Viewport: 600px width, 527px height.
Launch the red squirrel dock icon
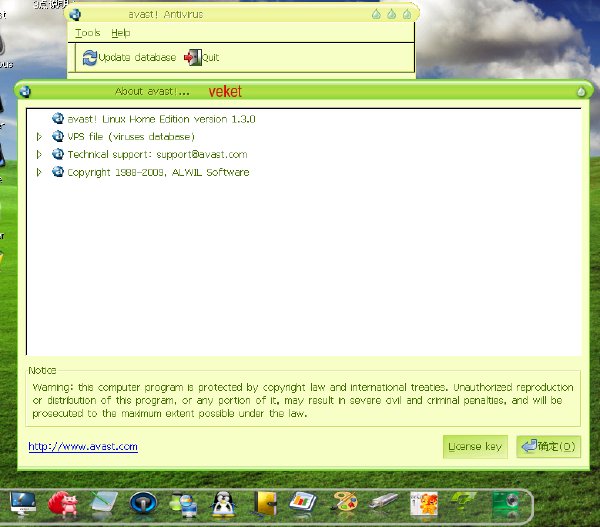[63, 503]
